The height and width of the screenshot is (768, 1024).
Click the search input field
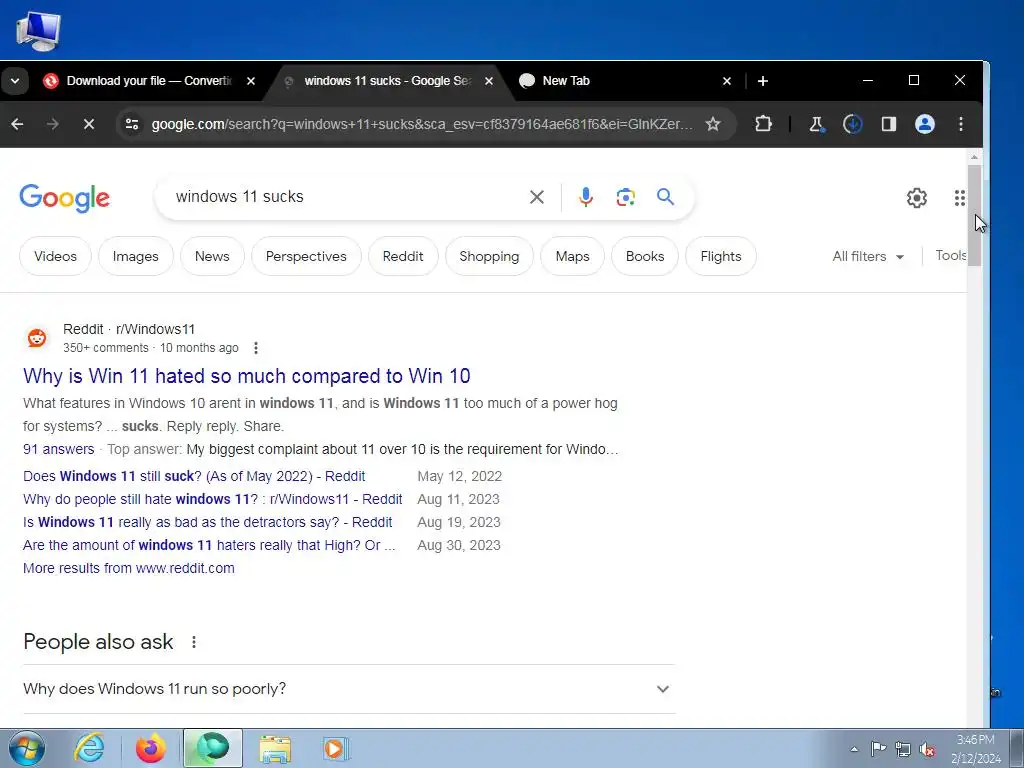coord(346,197)
